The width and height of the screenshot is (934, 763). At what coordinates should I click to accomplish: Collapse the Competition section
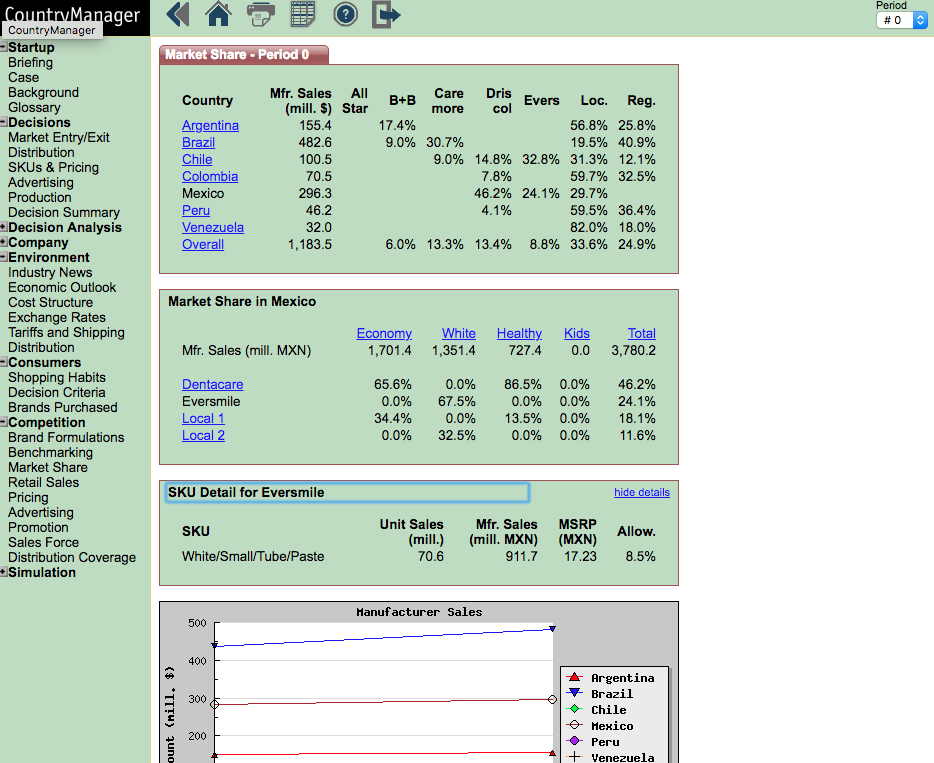point(4,422)
